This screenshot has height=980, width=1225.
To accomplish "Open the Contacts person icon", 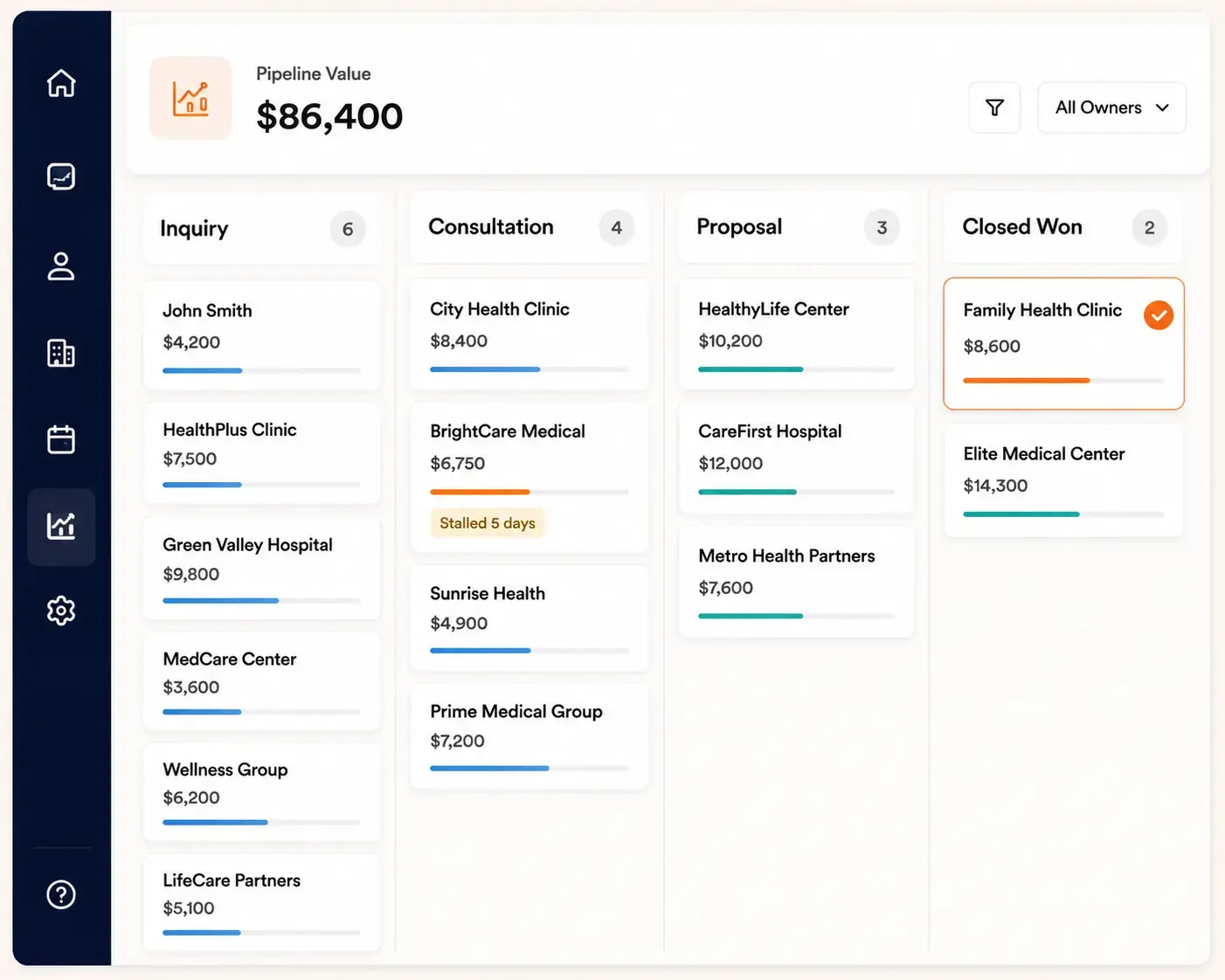I will point(61,266).
